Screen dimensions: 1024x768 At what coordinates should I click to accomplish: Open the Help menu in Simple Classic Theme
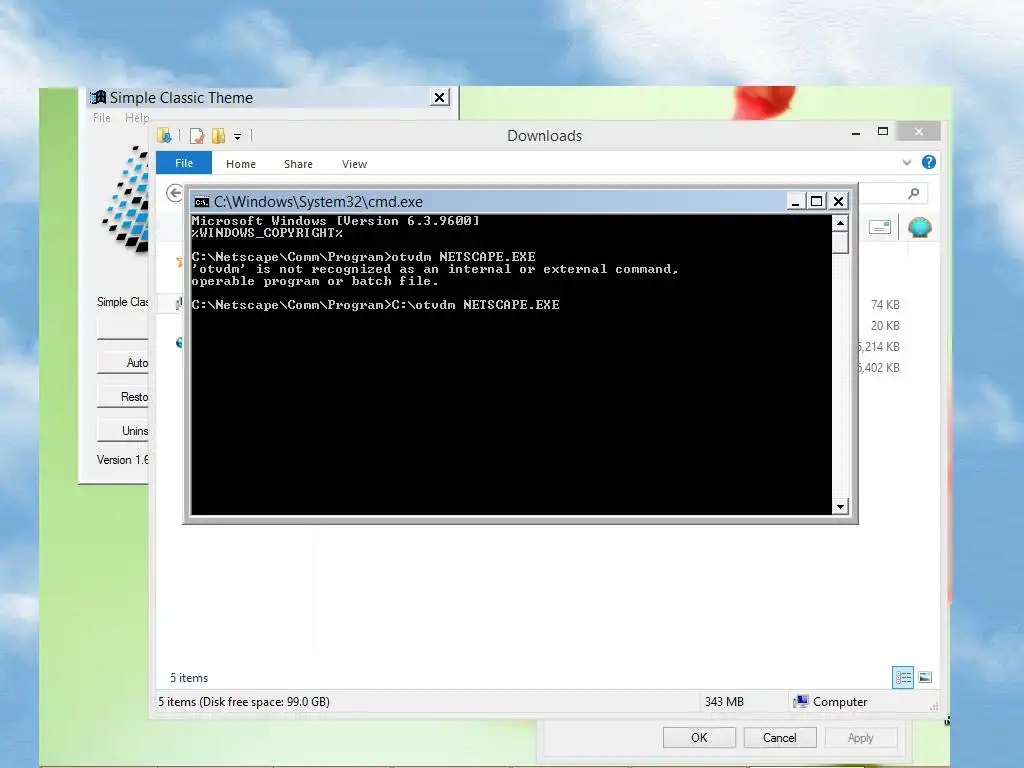(x=136, y=118)
